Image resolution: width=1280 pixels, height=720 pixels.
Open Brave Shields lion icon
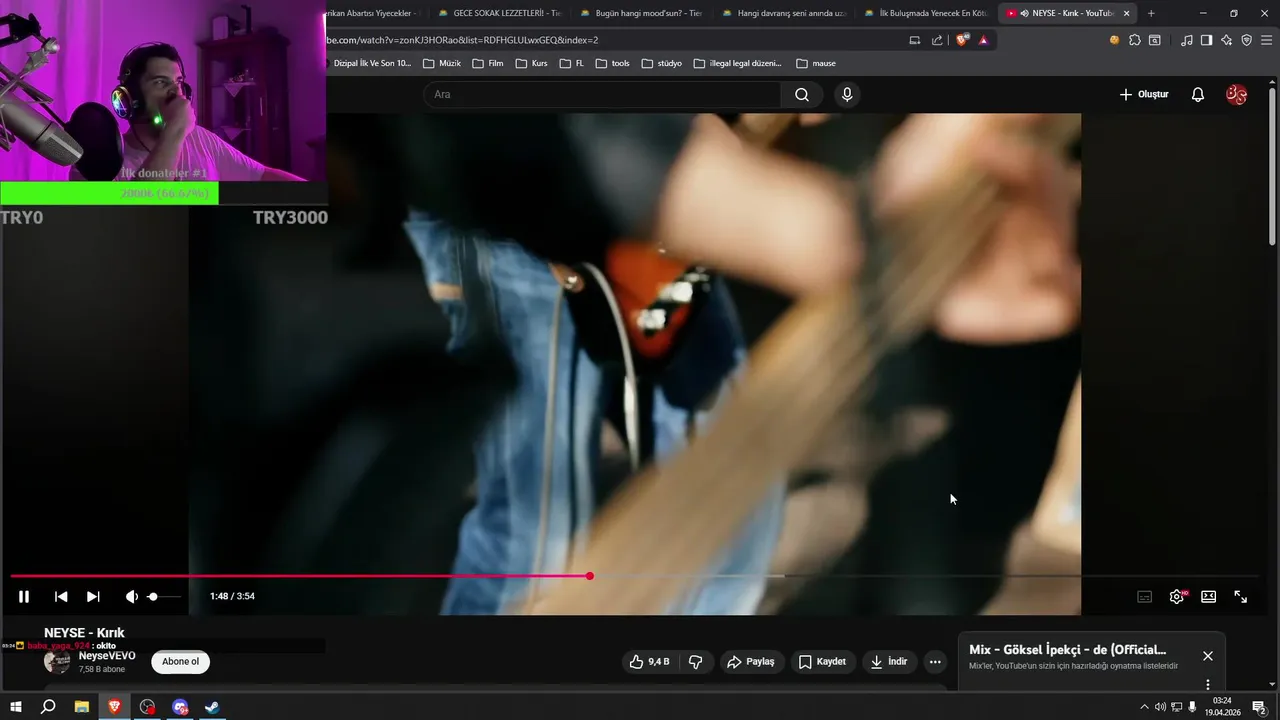962,40
